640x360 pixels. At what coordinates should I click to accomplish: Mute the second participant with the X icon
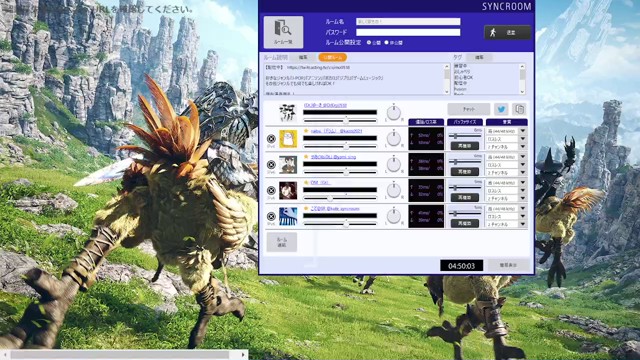pyautogui.click(x=271, y=165)
